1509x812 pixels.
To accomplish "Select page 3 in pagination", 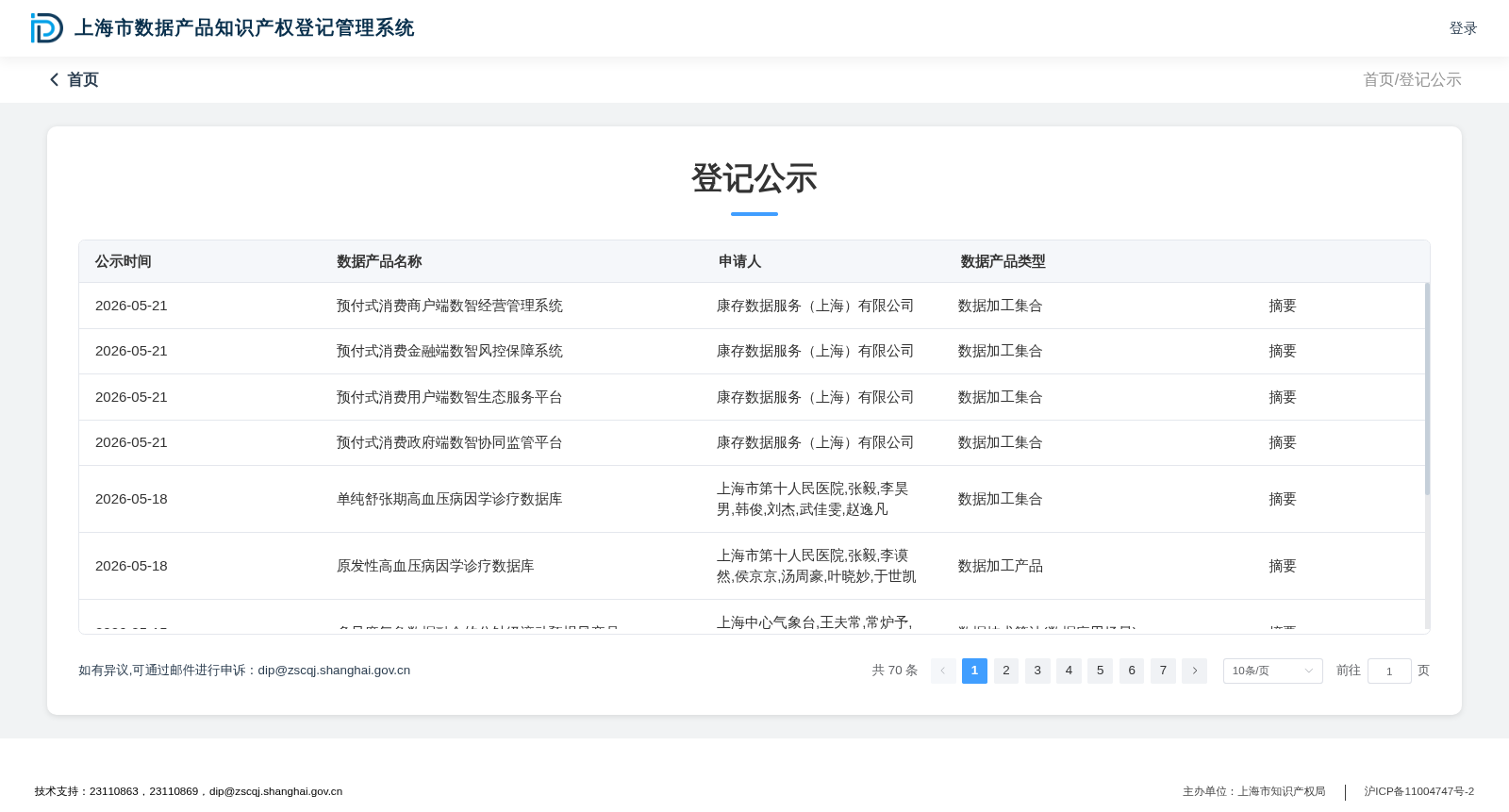I will pyautogui.click(x=1037, y=671).
